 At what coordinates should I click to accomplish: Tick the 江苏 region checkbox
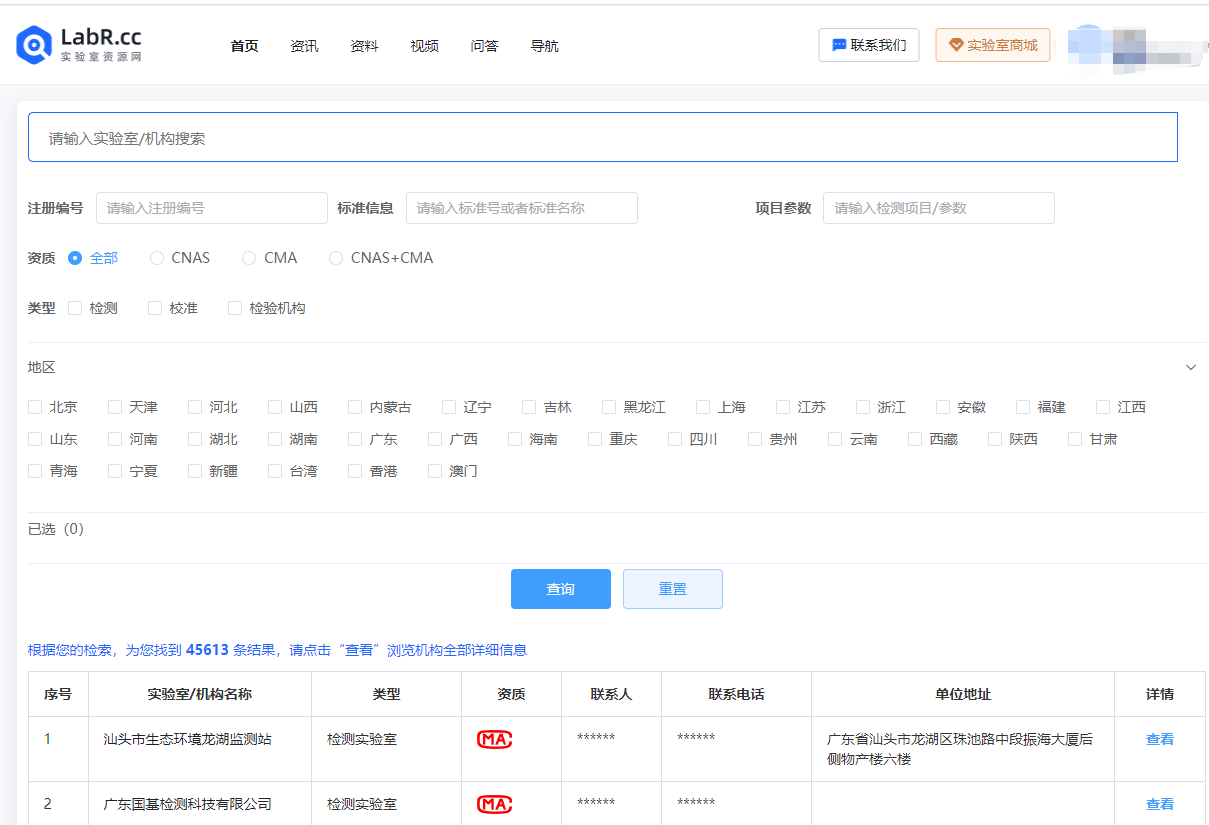[783, 407]
